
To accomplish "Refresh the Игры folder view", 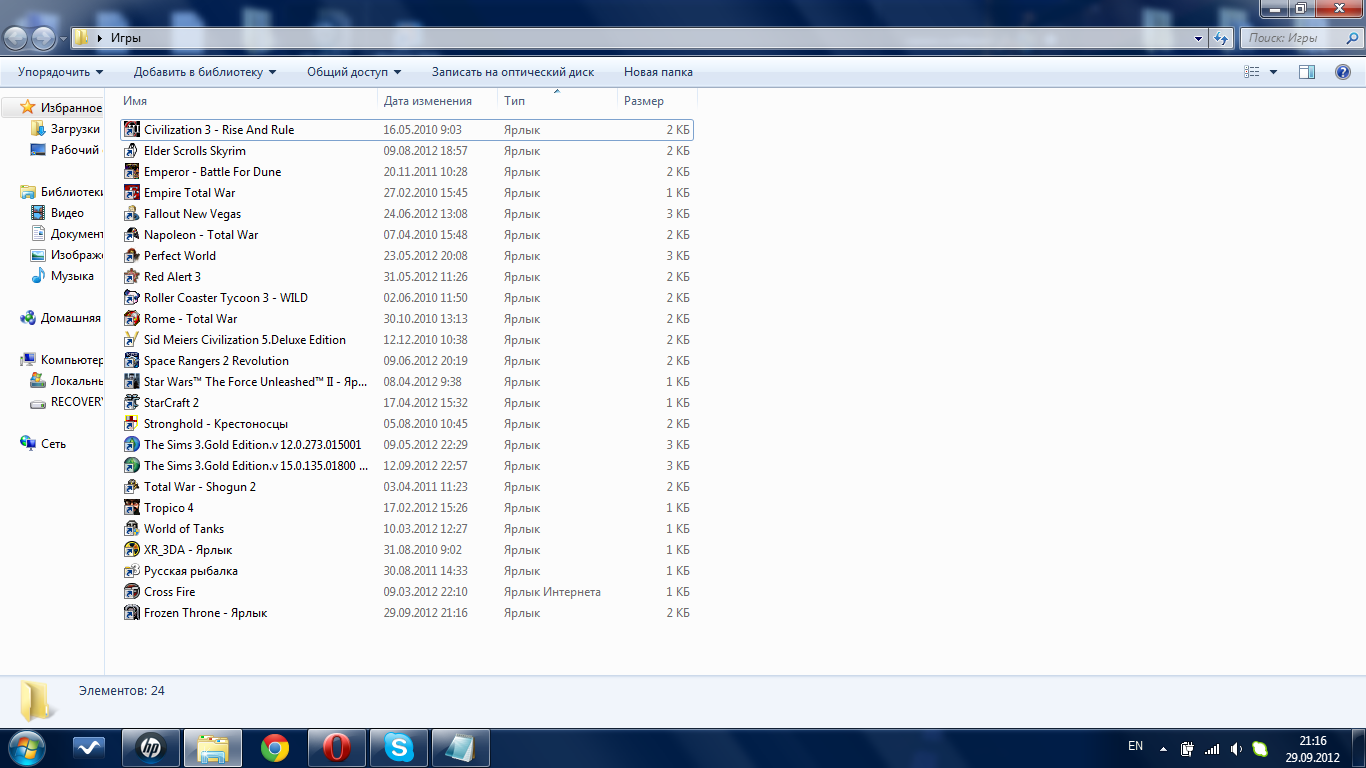I will 1221,38.
